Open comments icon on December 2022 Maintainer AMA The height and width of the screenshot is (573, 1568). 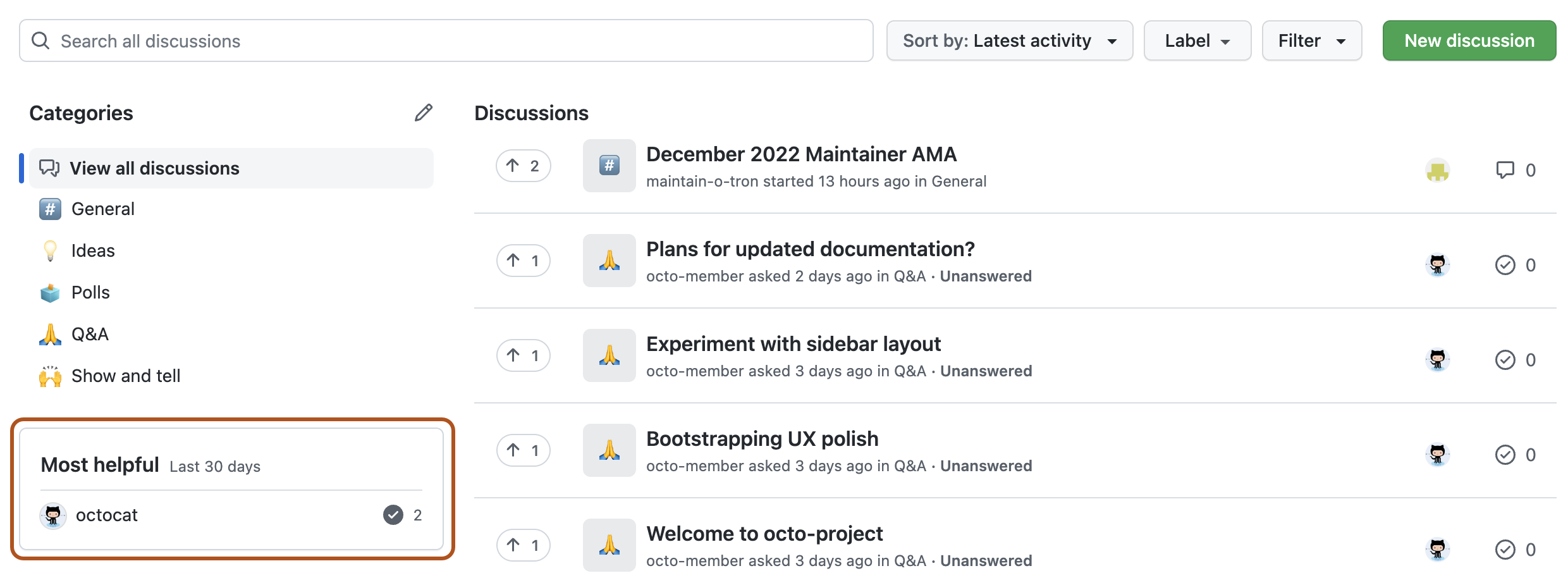1505,169
